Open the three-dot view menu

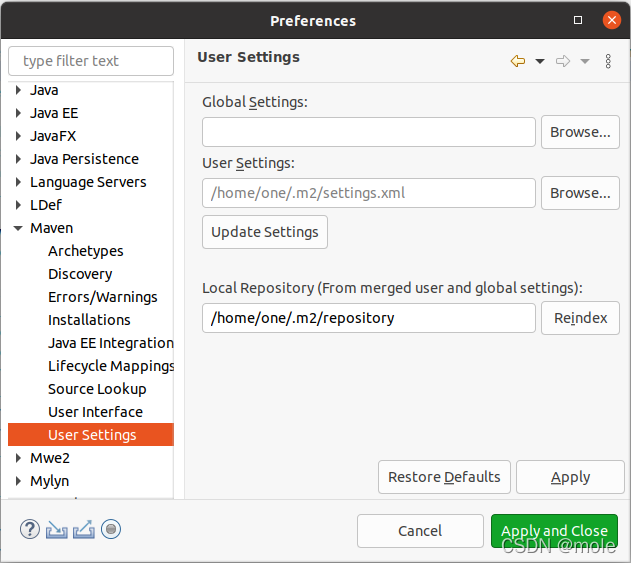coord(608,61)
